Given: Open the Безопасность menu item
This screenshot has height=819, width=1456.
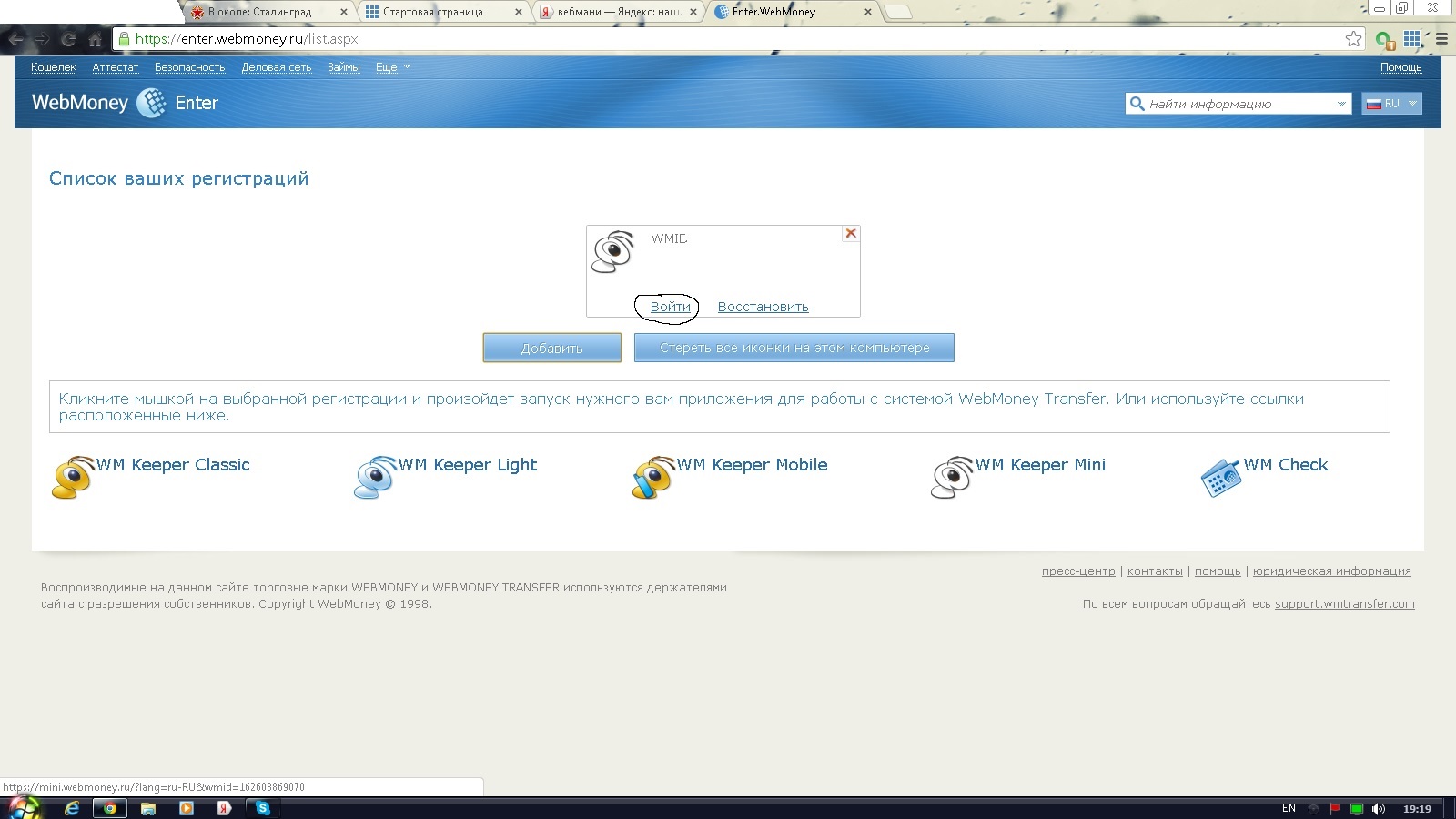Looking at the screenshot, I should pos(189,67).
